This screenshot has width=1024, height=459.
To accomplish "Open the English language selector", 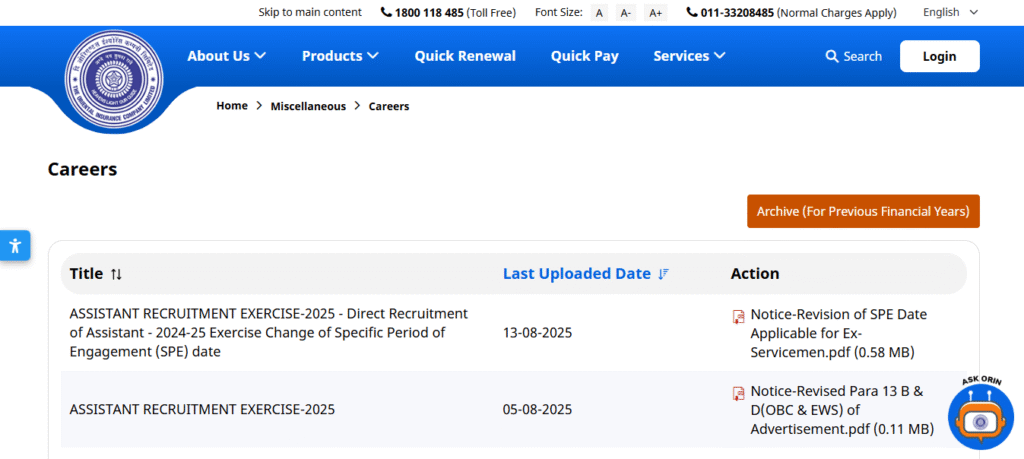I will pyautogui.click(x=950, y=12).
